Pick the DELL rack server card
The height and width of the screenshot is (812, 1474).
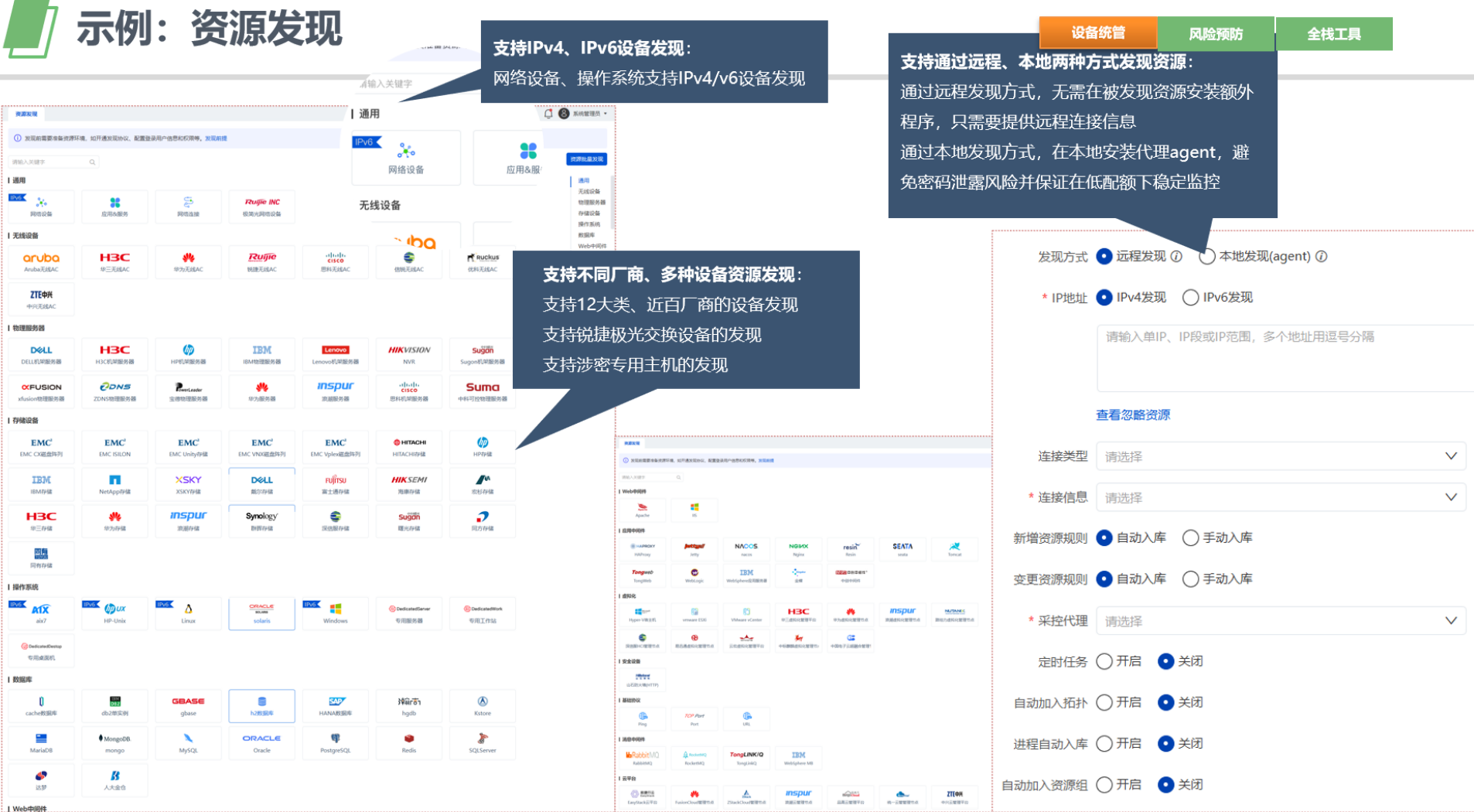[x=41, y=355]
